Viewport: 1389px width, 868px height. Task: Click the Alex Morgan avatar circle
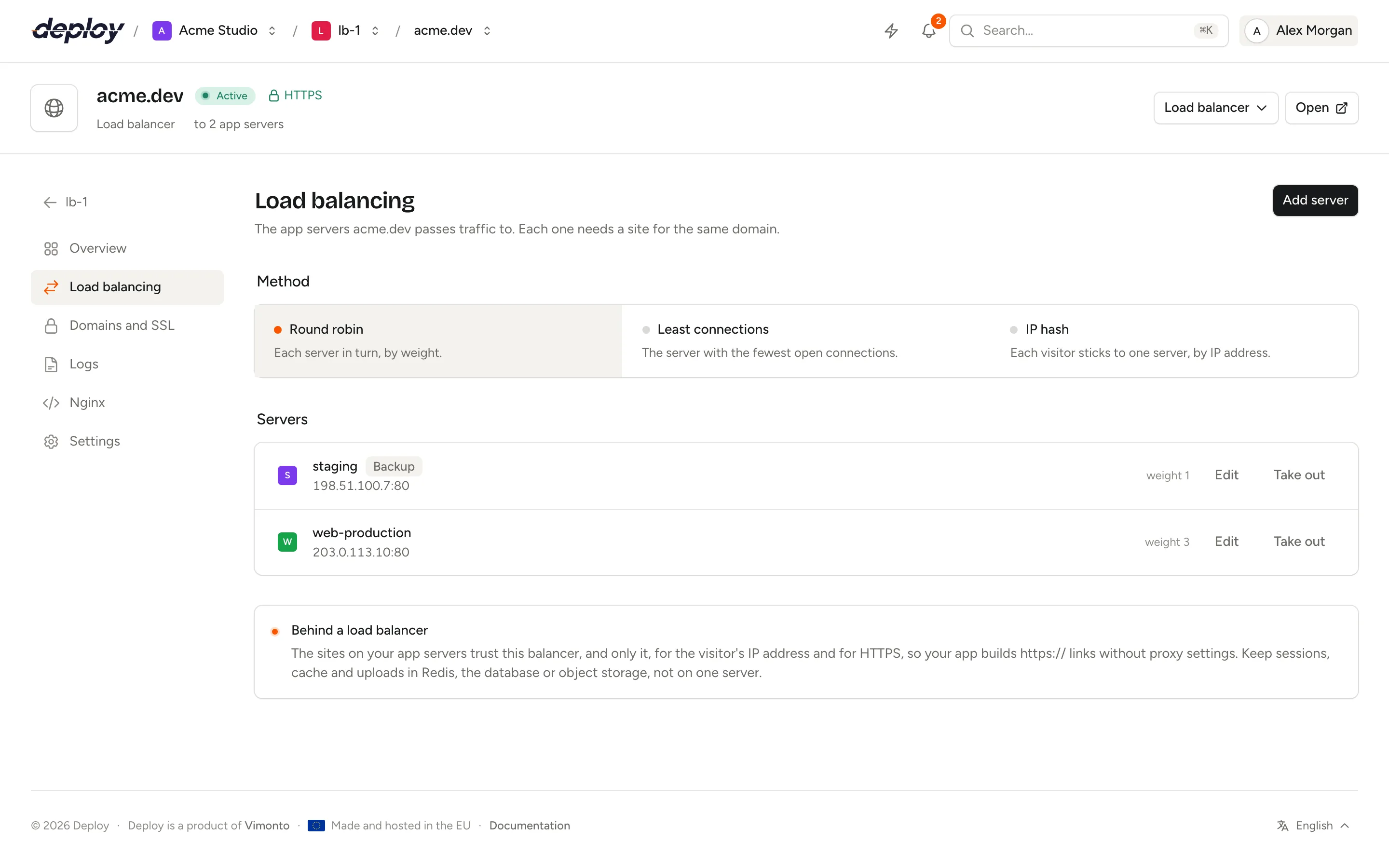point(1256,30)
